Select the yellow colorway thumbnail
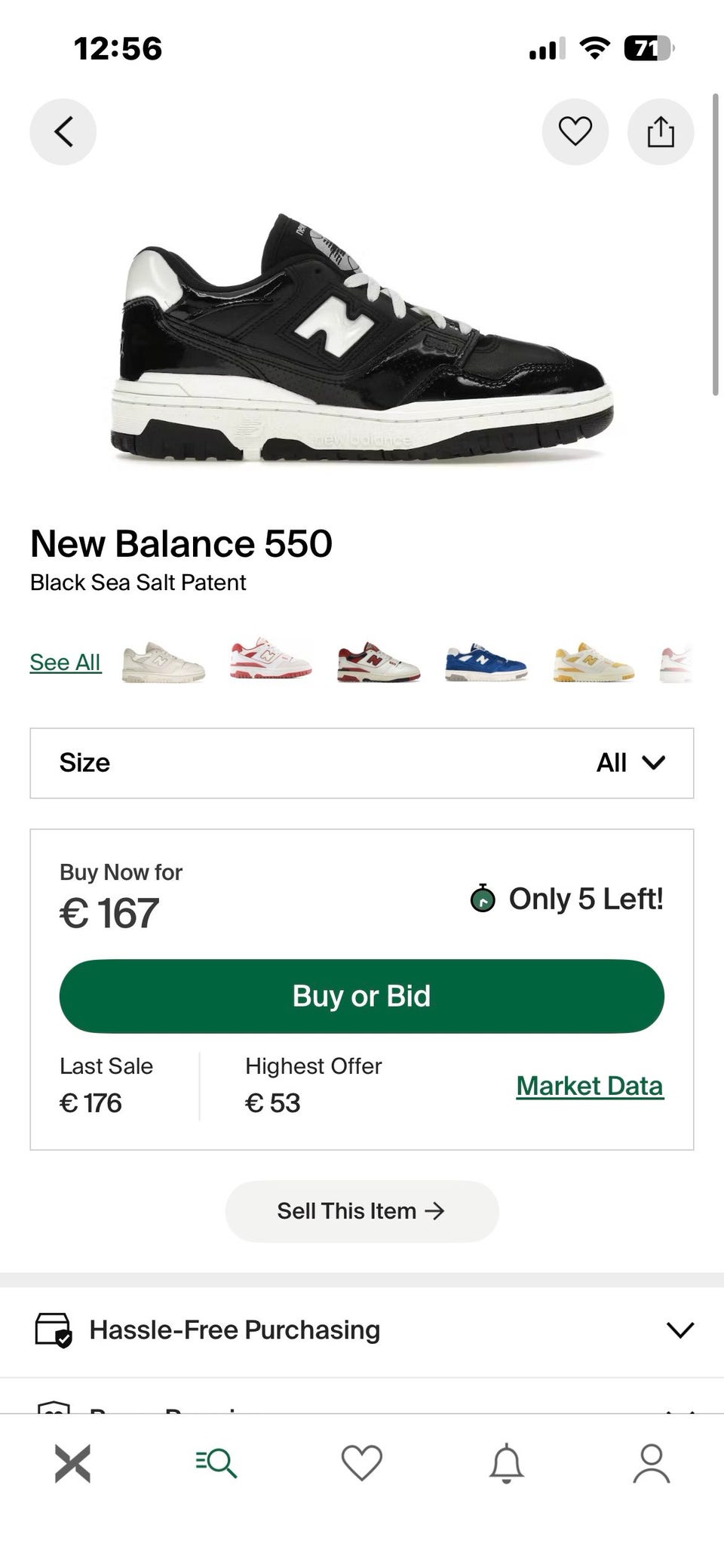Screen dimensions: 724x1568 [x=593, y=663]
